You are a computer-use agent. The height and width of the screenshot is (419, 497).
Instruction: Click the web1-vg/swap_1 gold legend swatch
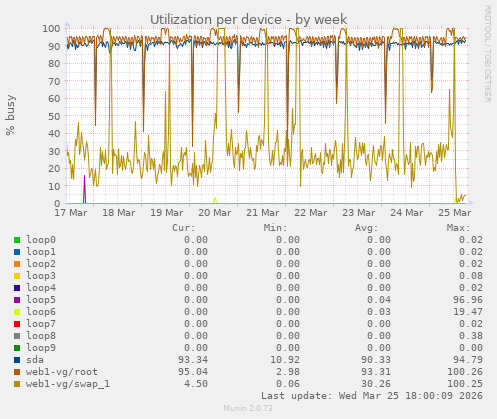[x=17, y=384]
